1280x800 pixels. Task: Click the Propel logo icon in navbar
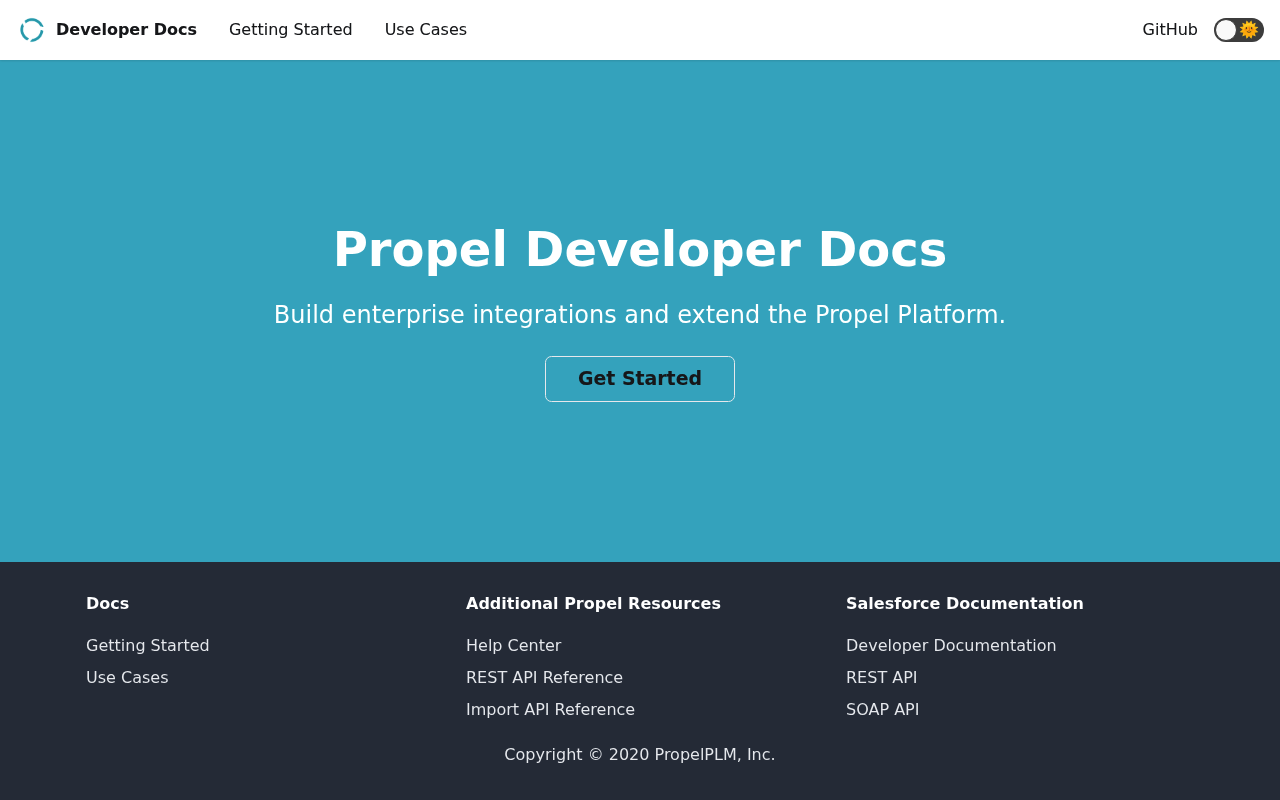32,30
